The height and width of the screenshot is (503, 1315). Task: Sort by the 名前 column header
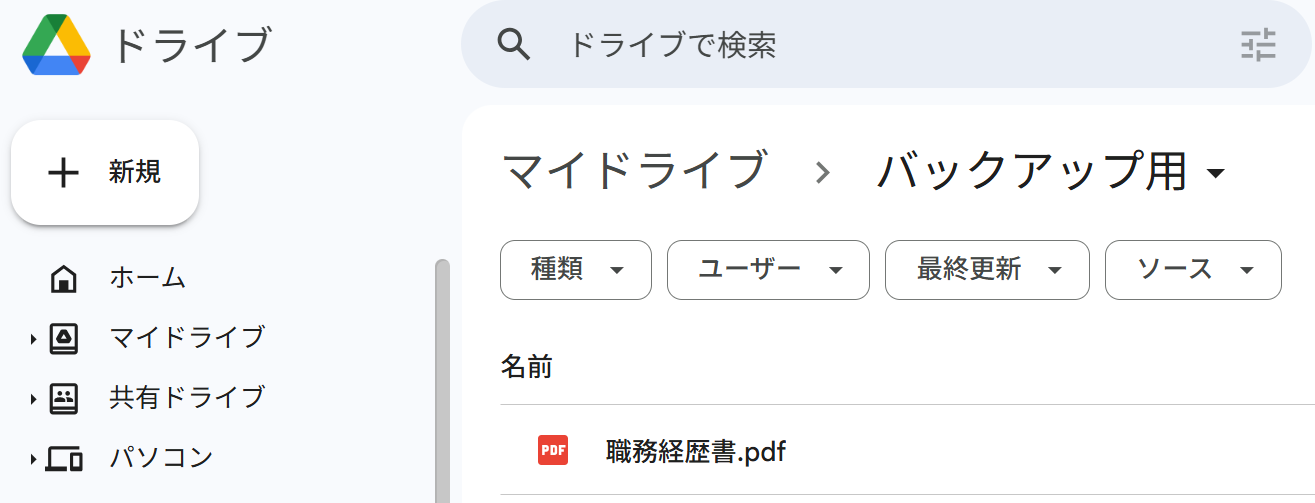point(527,367)
